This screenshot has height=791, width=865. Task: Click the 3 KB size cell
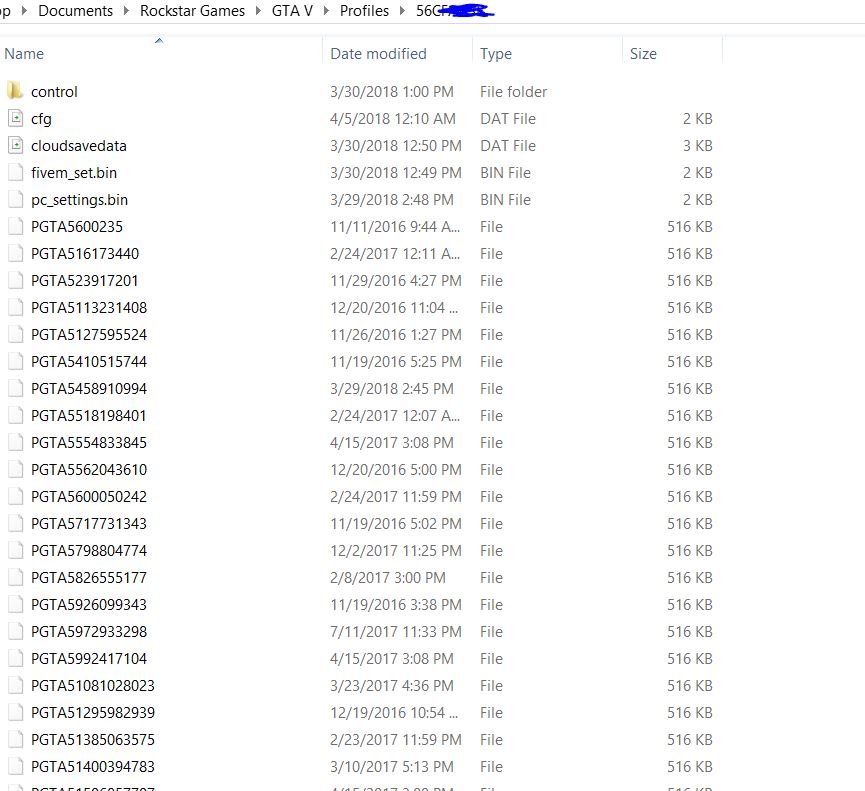point(698,146)
